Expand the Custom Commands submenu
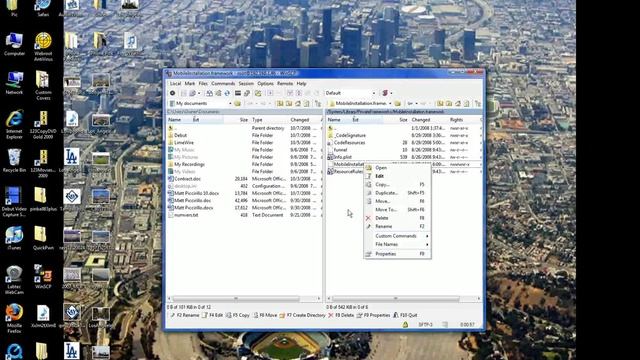The width and height of the screenshot is (640, 360). 397,236
